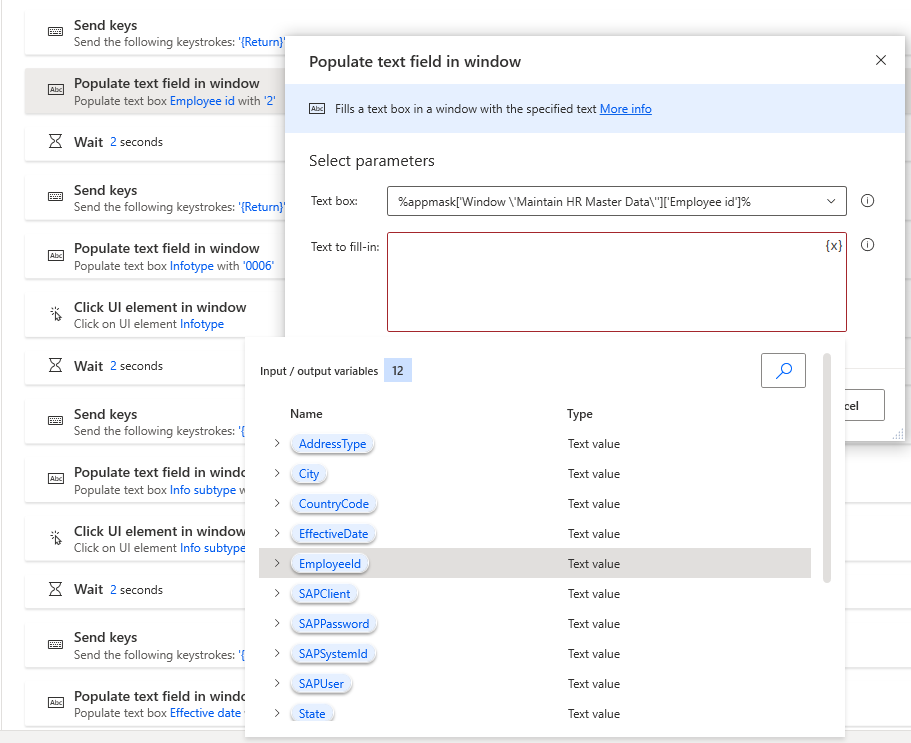Click Info subtype link in Click UI element action

pyautogui.click(x=212, y=548)
